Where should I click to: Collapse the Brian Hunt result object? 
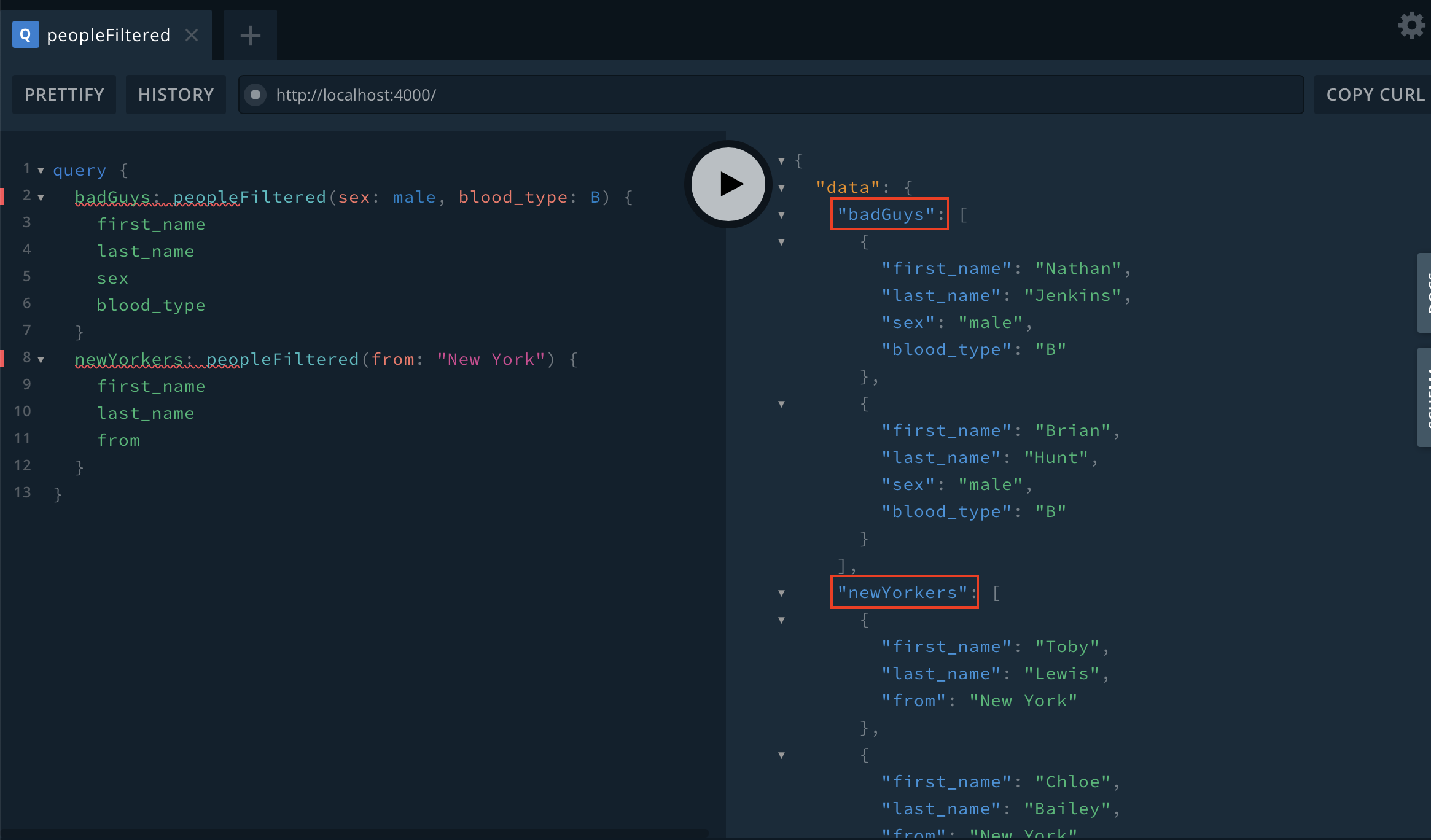[781, 404]
